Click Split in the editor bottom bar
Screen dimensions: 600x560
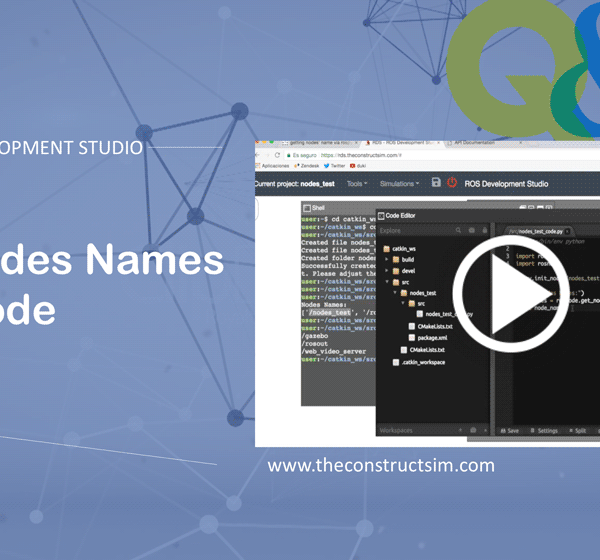(578, 431)
